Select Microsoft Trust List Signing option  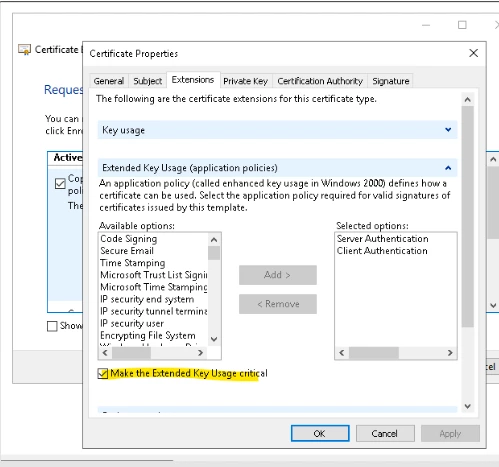coord(154,275)
